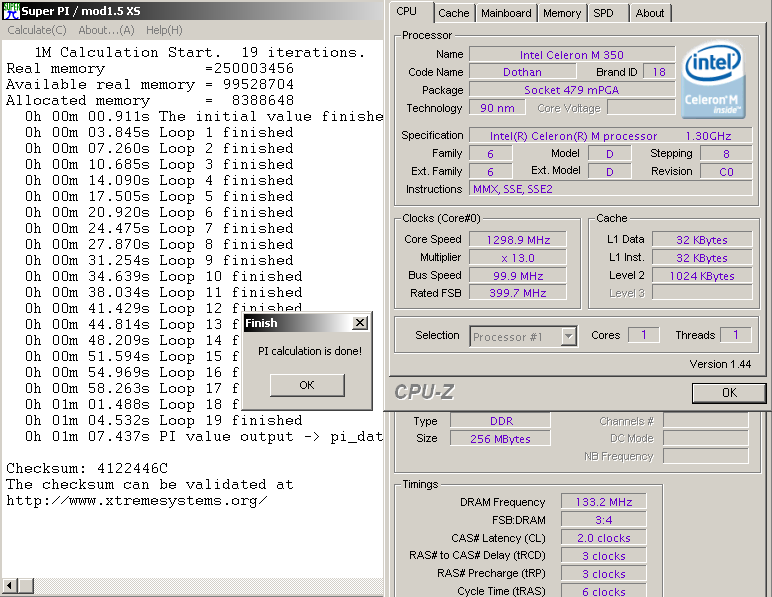Click the DRAM Frequency value 133.2 MHz
The image size is (772, 597).
coord(604,502)
